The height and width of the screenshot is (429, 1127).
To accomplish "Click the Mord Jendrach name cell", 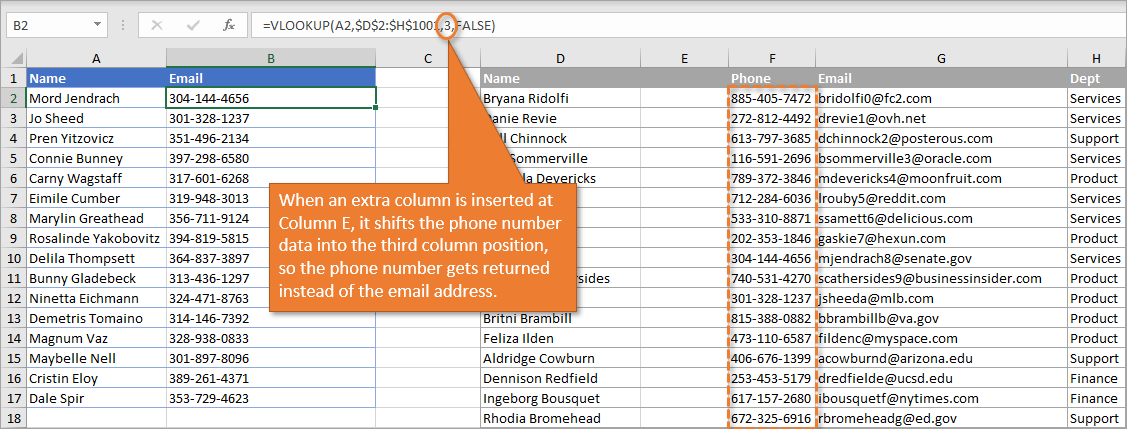I will [96, 98].
